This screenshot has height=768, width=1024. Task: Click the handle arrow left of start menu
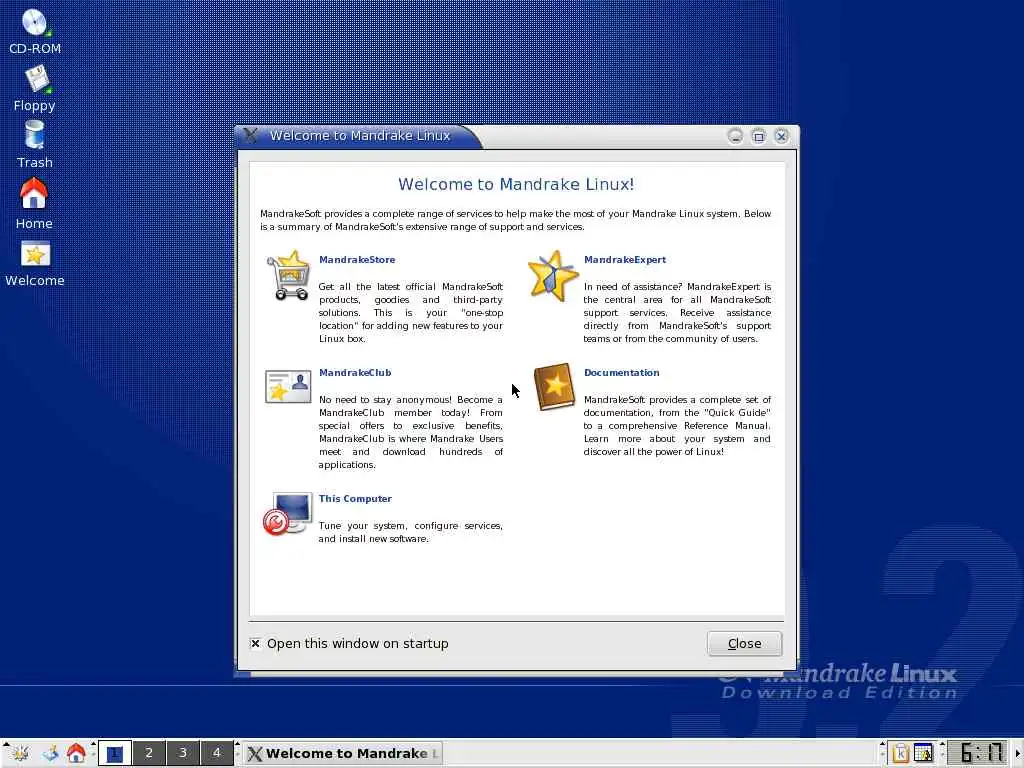[5, 744]
